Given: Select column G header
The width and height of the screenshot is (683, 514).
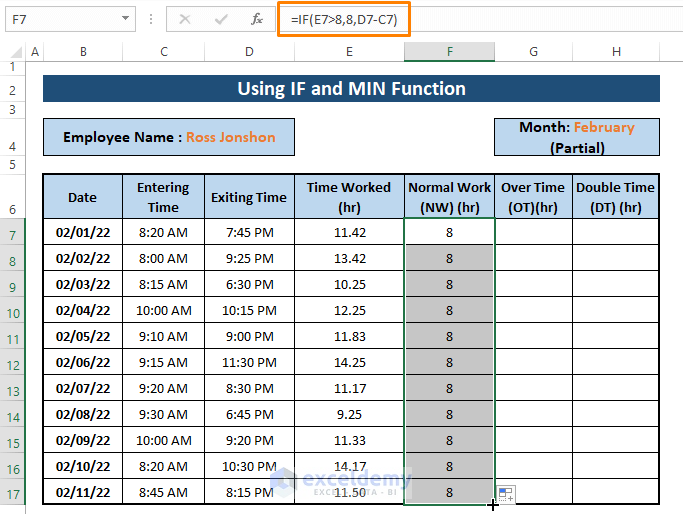Looking at the screenshot, I should click(533, 52).
